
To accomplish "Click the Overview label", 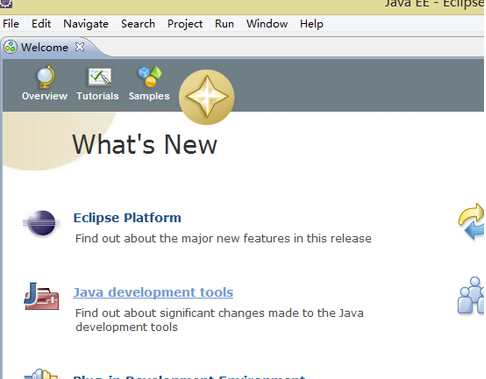I will pos(45,96).
